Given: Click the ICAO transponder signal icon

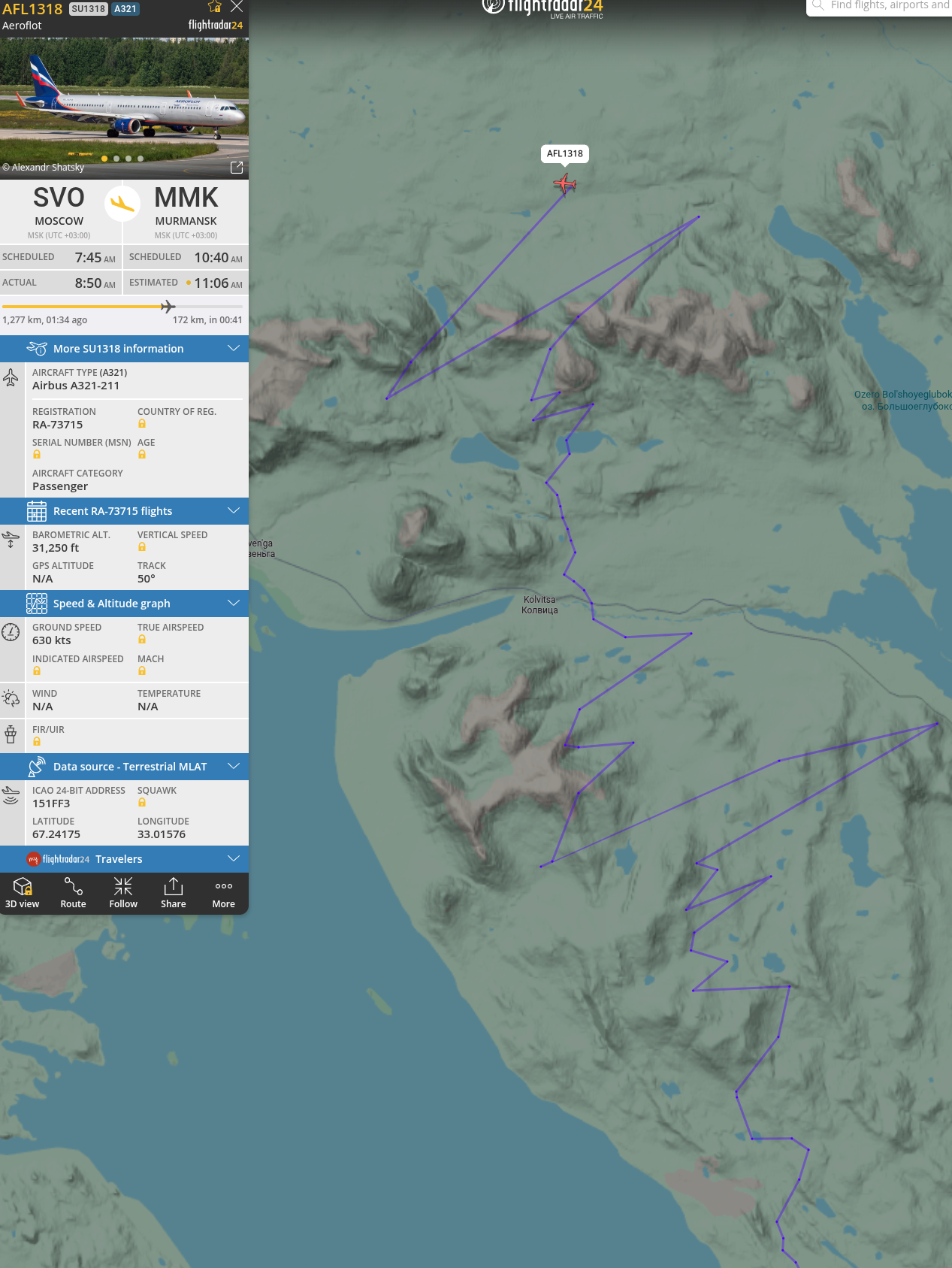Looking at the screenshot, I should (x=11, y=795).
